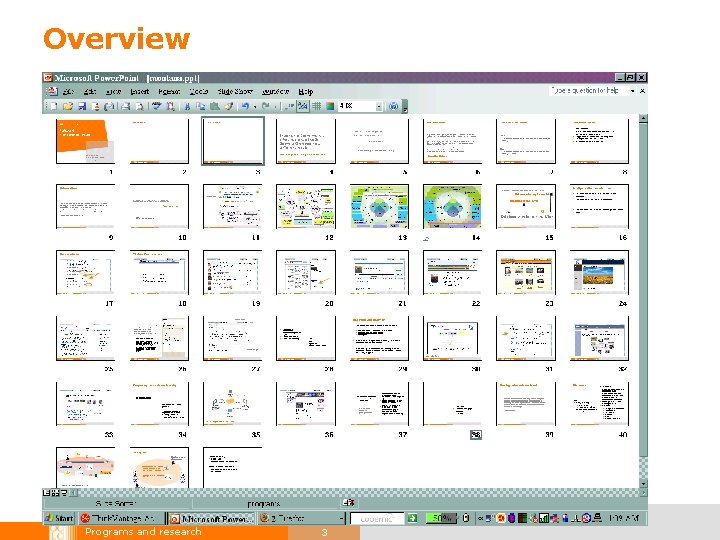
Task: Expand the Toolbar Options chevron
Action: (x=405, y=107)
